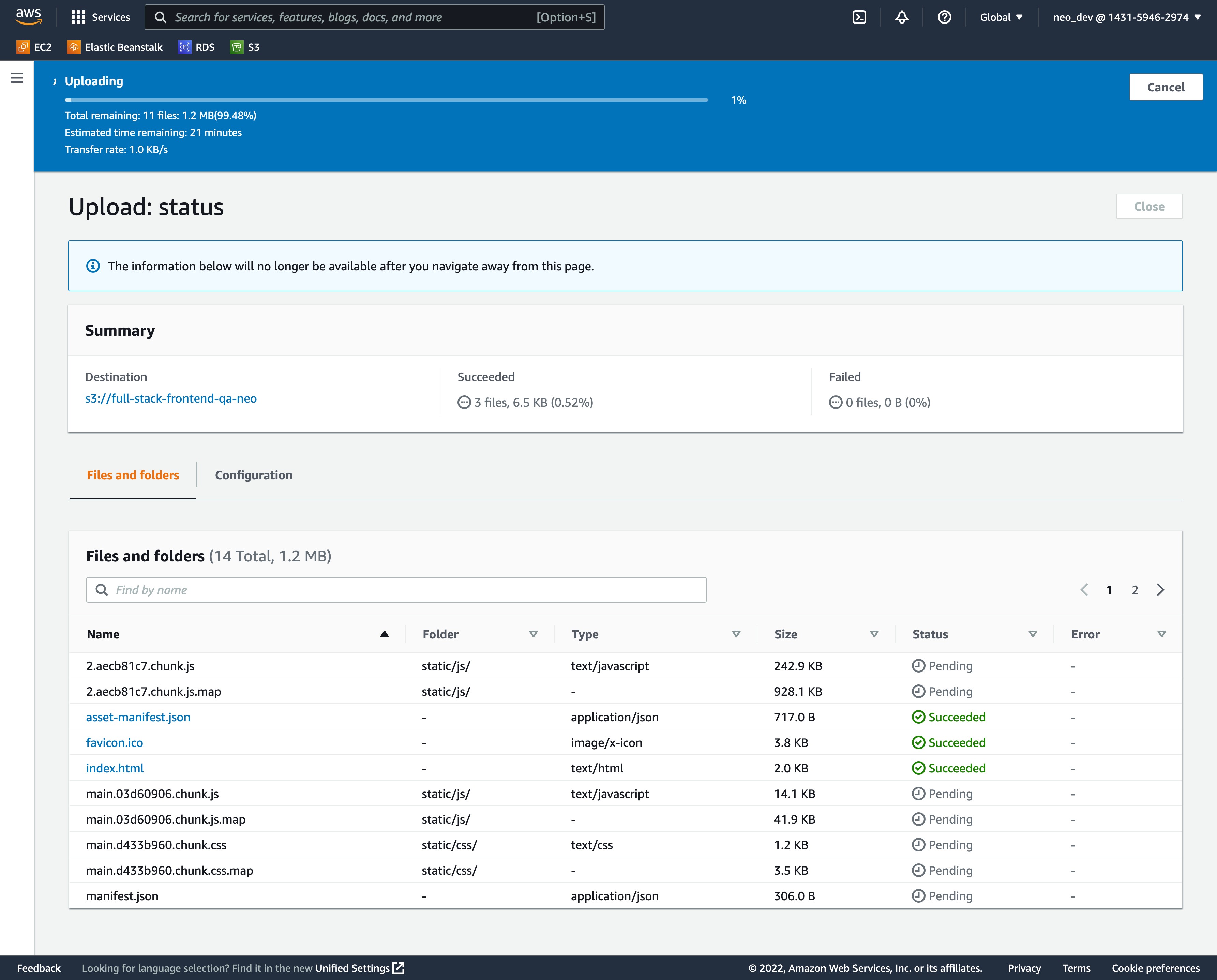The height and width of the screenshot is (980, 1217).
Task: Click the image/x-icon type cell
Action: pyautogui.click(x=607, y=742)
